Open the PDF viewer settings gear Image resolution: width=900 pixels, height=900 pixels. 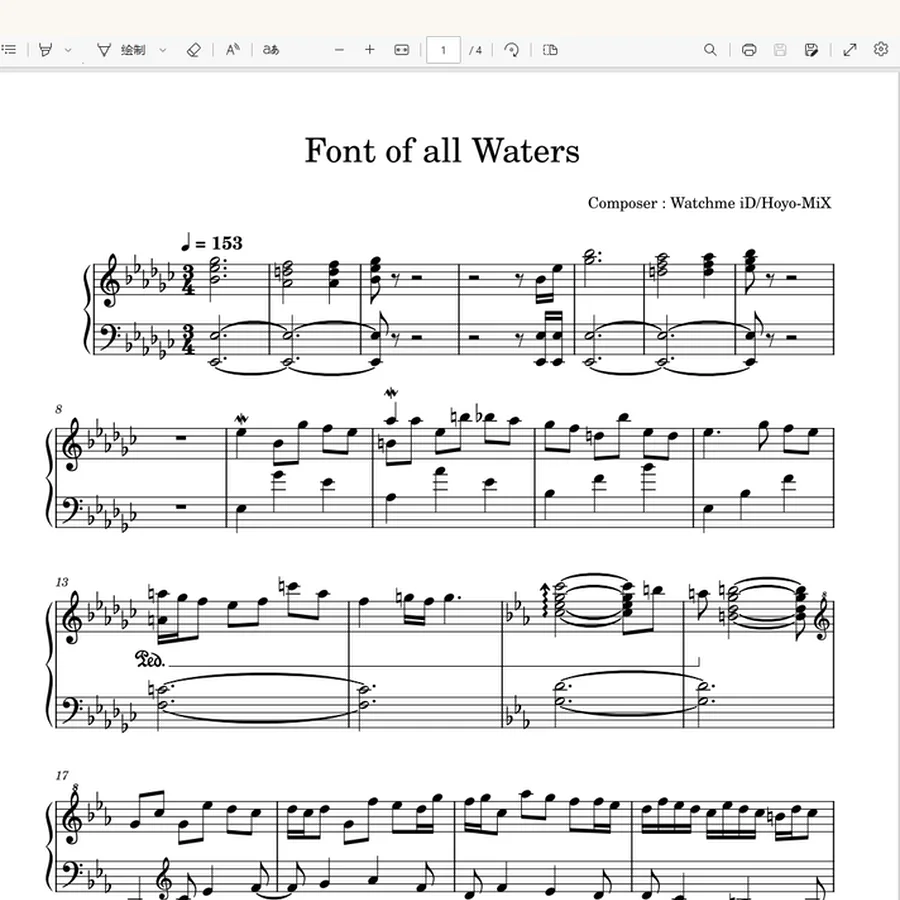(880, 49)
